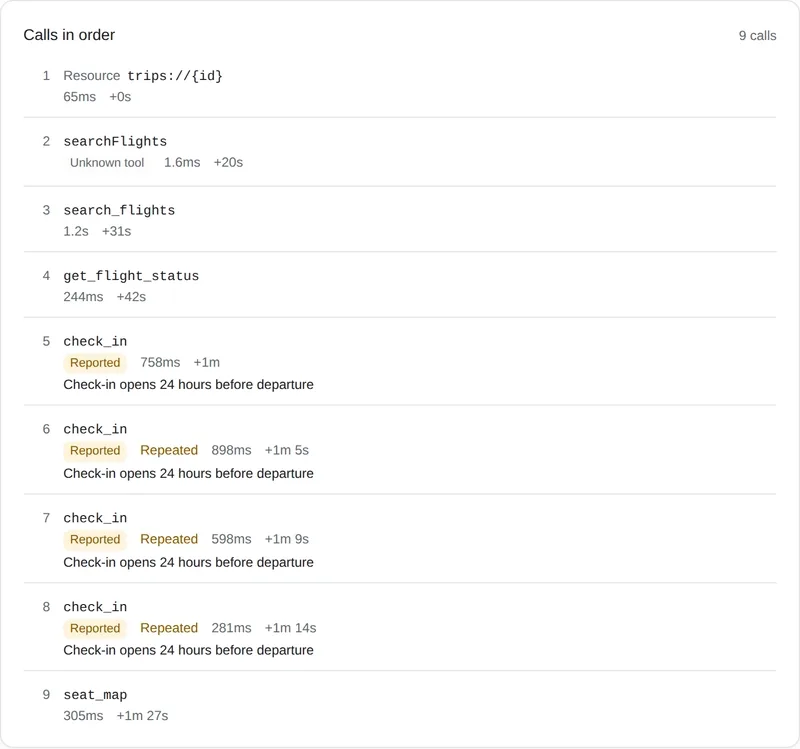The height and width of the screenshot is (749, 800).
Task: Click the Reported badge on call 5
Action: coord(95,363)
